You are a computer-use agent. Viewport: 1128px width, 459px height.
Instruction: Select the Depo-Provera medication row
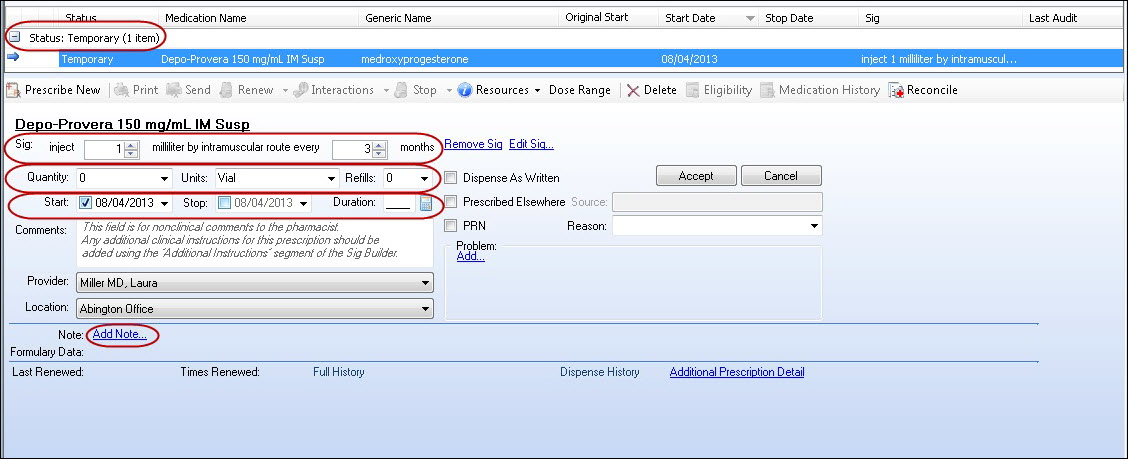(591, 59)
